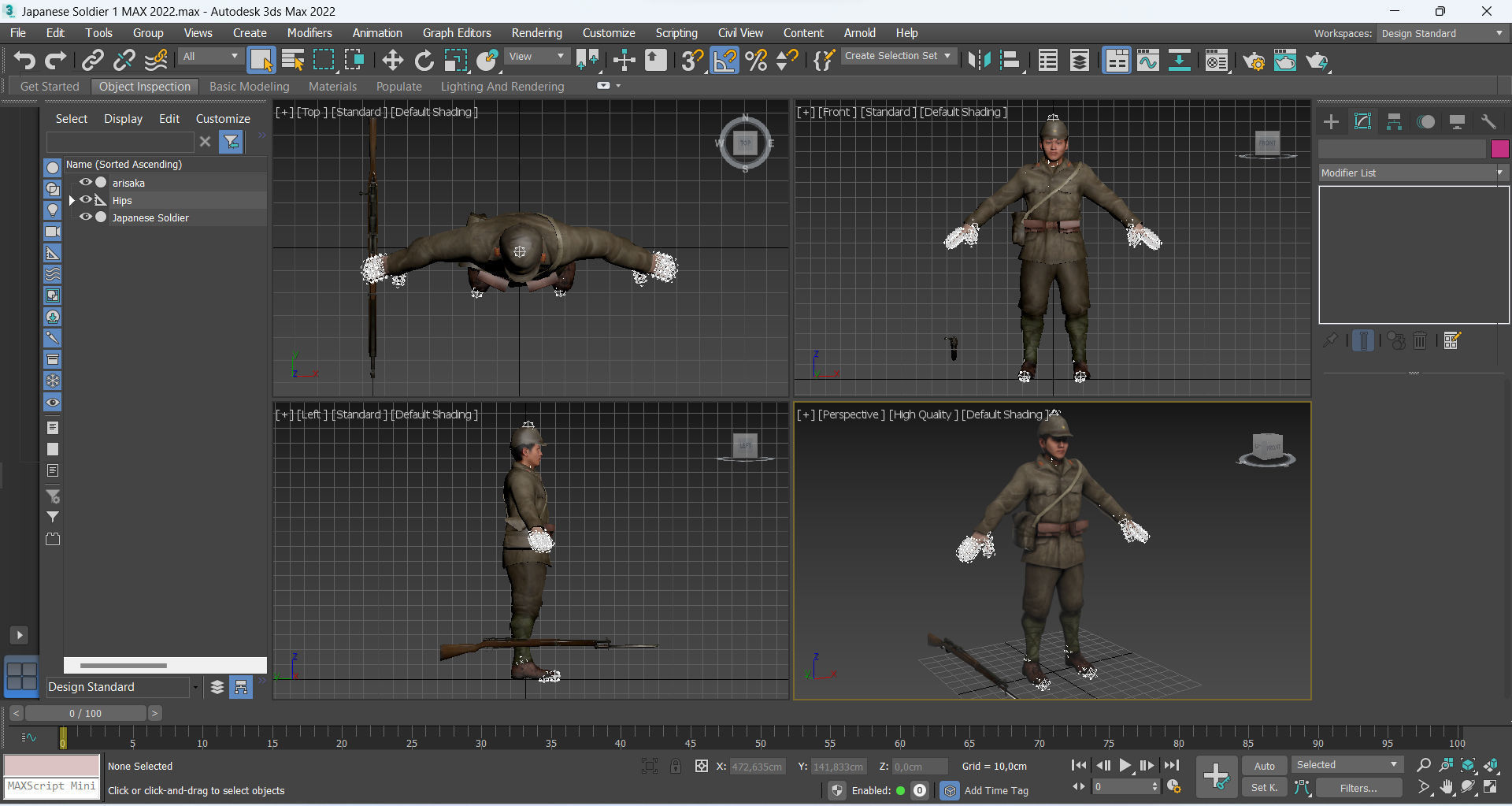Image resolution: width=1512 pixels, height=806 pixels.
Task: Open the Modifiers menu
Action: click(309, 33)
